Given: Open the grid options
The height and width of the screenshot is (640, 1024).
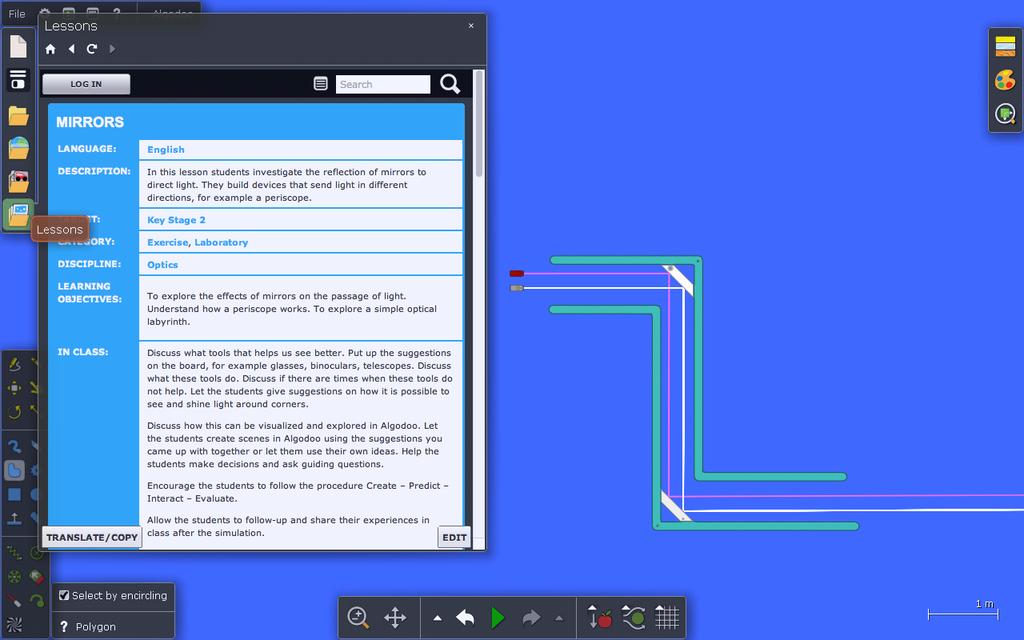Looking at the screenshot, I should click(x=667, y=617).
